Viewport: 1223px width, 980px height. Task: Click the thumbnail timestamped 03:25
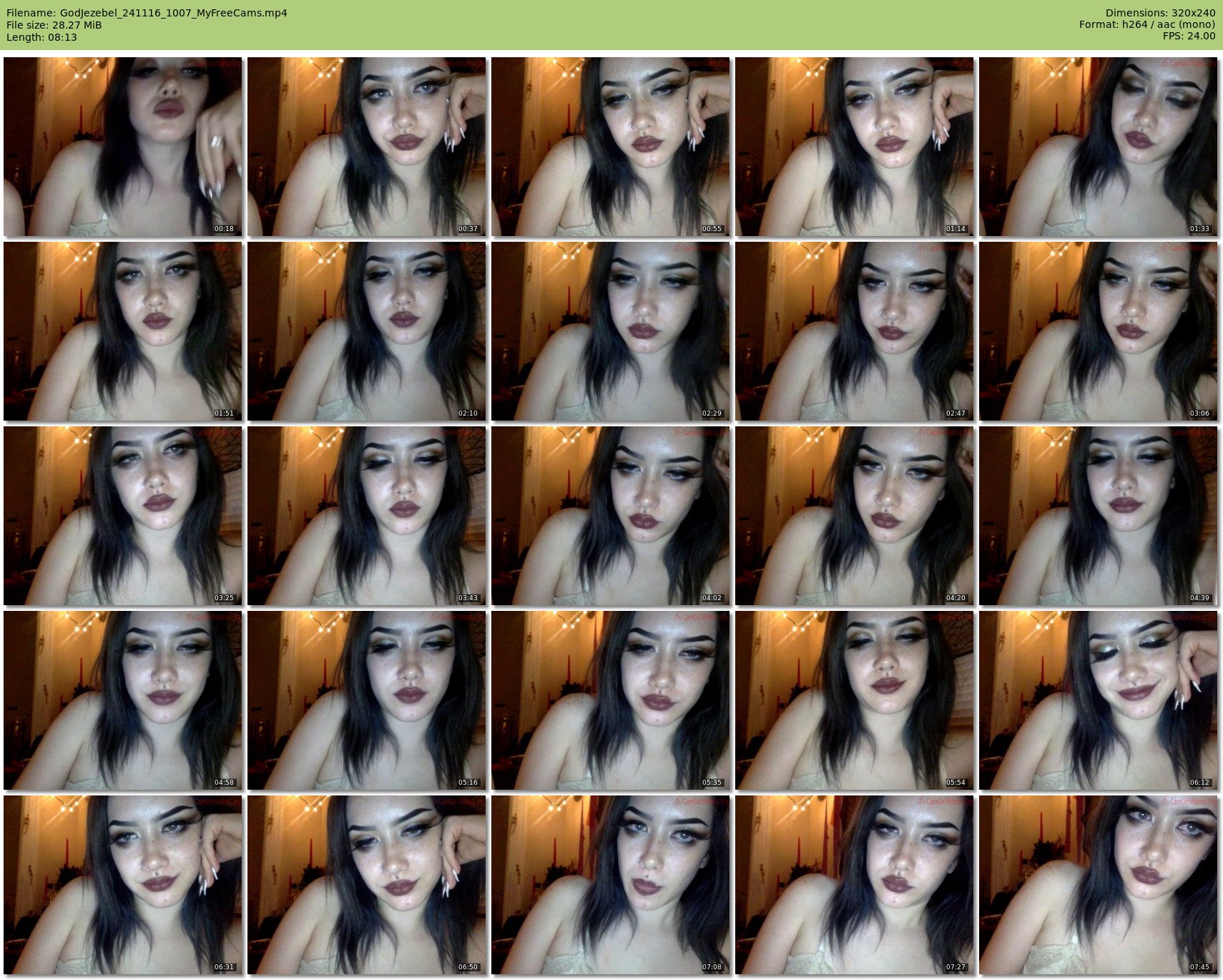[x=122, y=516]
